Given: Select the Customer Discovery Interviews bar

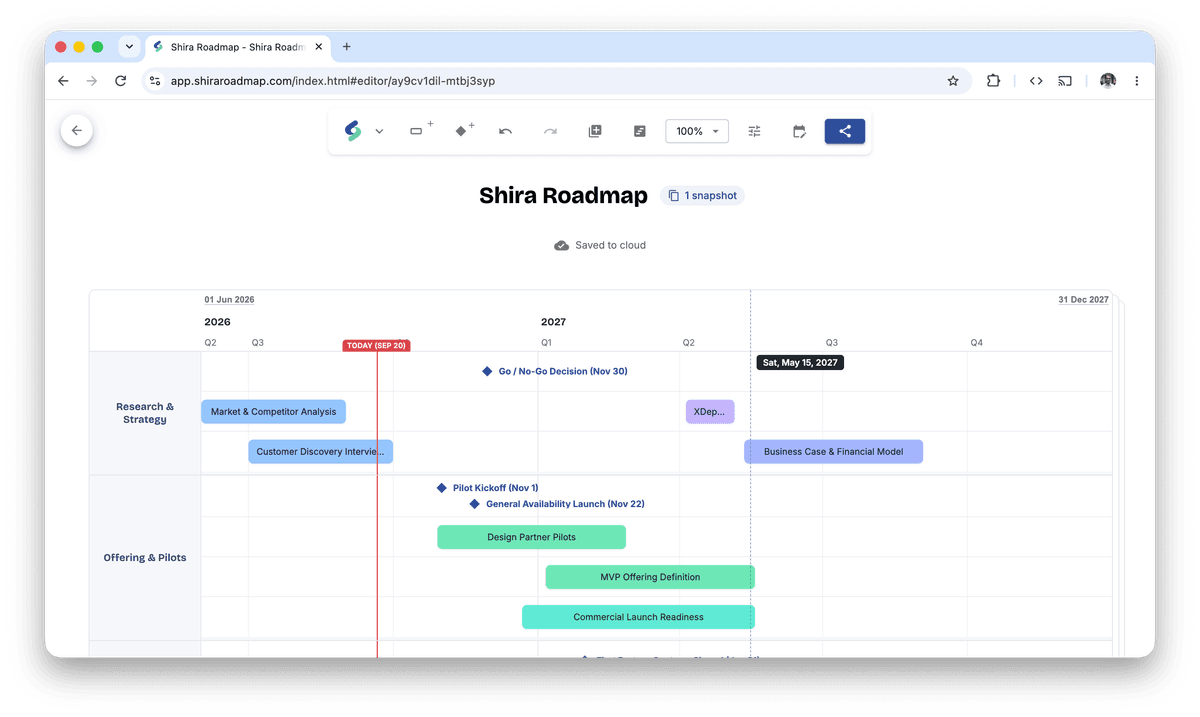Looking at the screenshot, I should point(320,452).
